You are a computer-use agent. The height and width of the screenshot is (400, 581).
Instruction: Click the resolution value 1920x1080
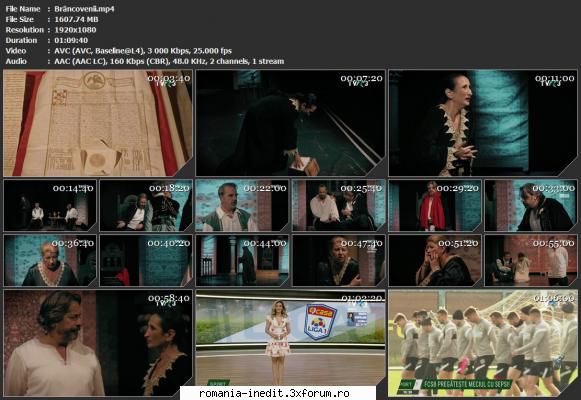coord(75,30)
